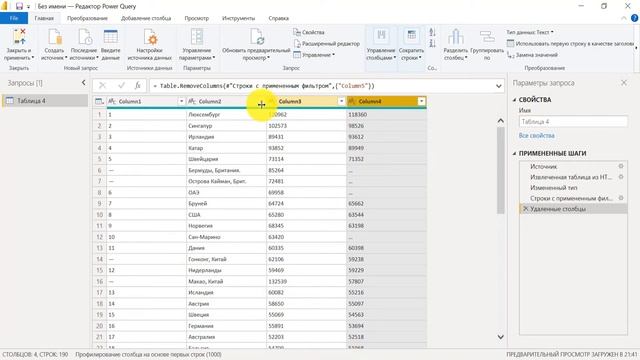Sort ascending with the A-Z icon
The height and width of the screenshot is (360, 640).
click(433, 32)
